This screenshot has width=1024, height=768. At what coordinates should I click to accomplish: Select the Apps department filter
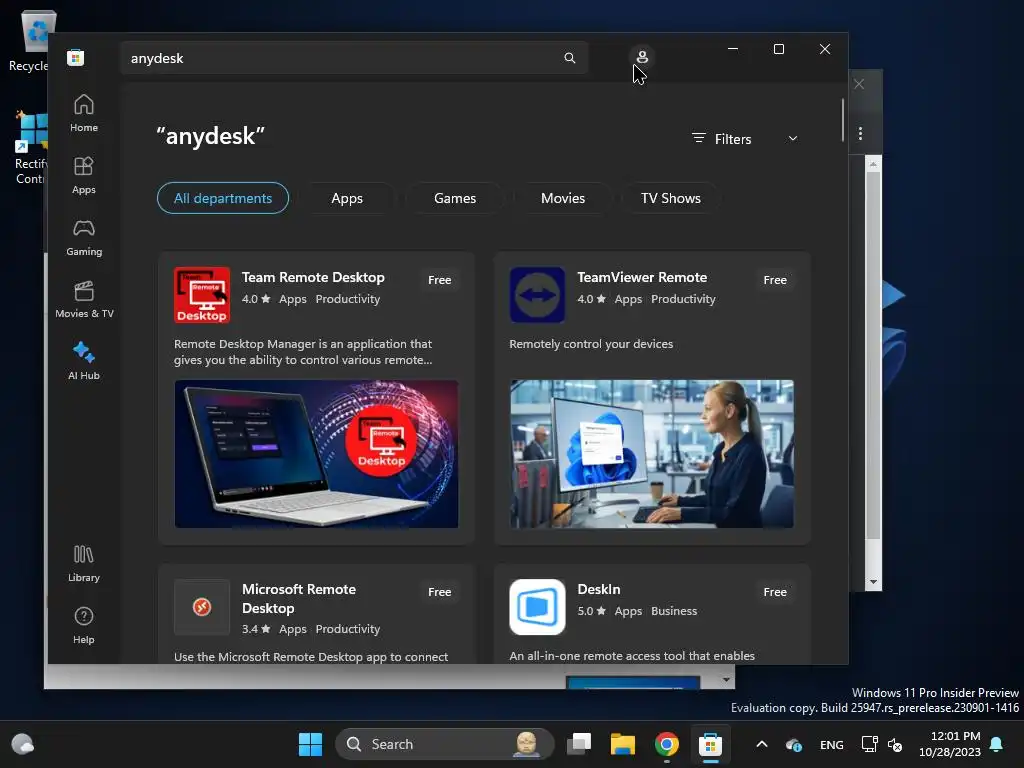347,198
